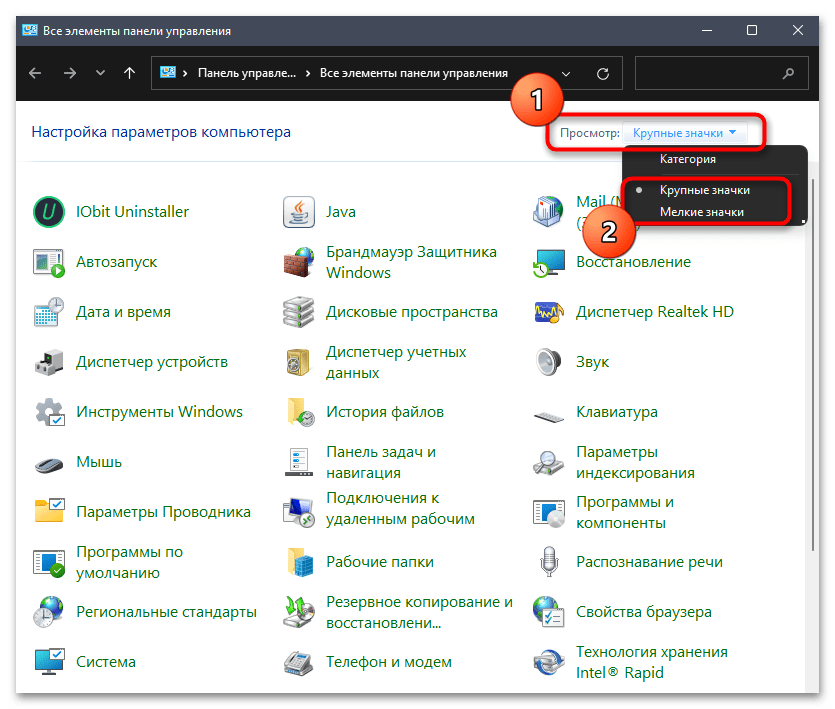Expand the 'Крупные значки' view dropdown
Image resolution: width=835 pixels, height=709 pixels.
pyautogui.click(x=685, y=133)
